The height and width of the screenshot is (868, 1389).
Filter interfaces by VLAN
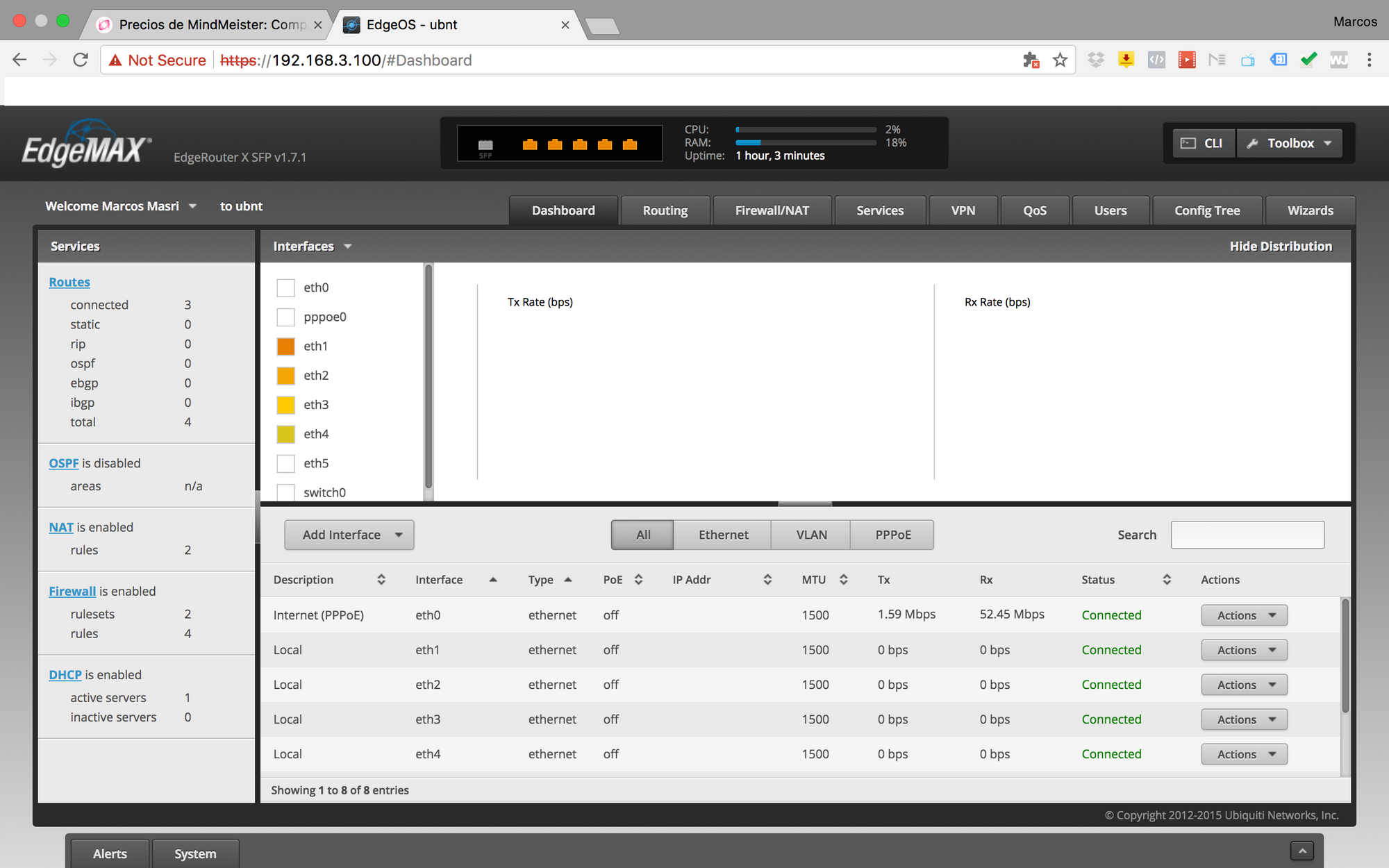coord(811,535)
